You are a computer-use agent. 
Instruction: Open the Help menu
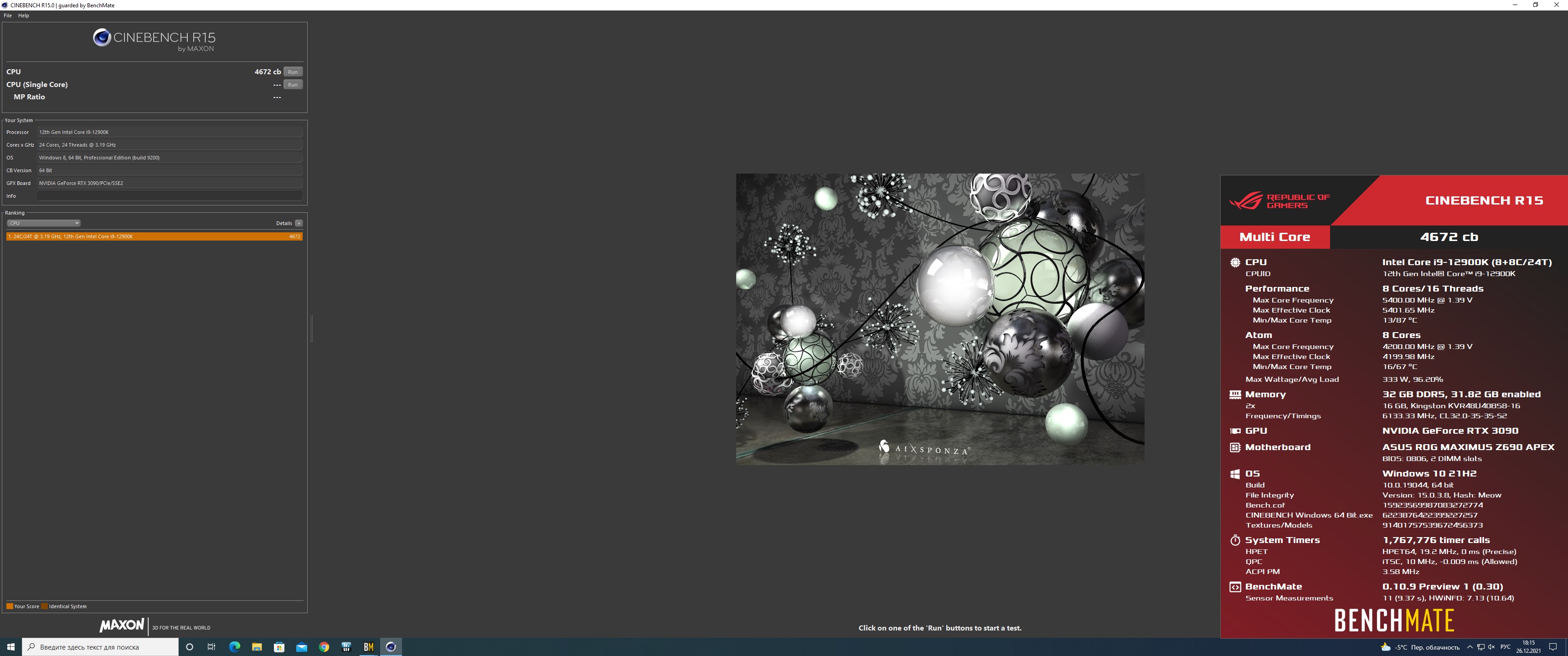[23, 16]
